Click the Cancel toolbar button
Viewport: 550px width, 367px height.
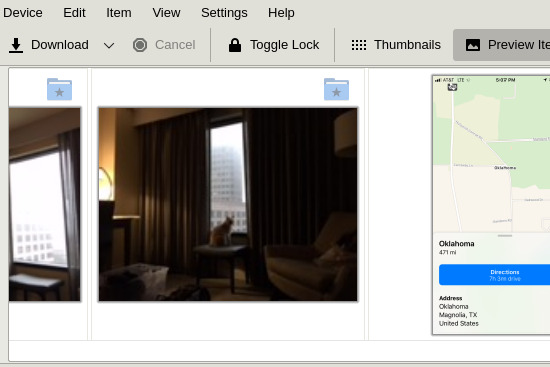164,45
